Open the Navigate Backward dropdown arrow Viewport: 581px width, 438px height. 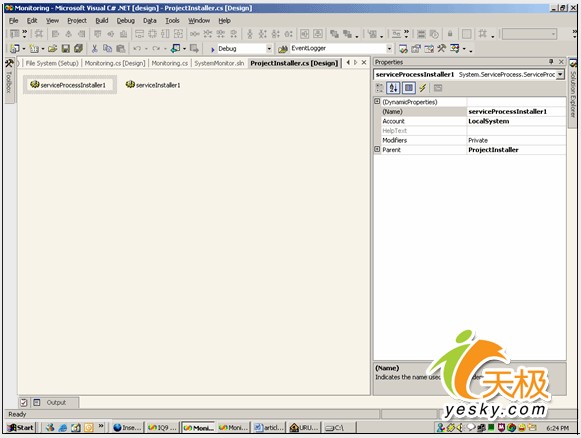(184, 49)
